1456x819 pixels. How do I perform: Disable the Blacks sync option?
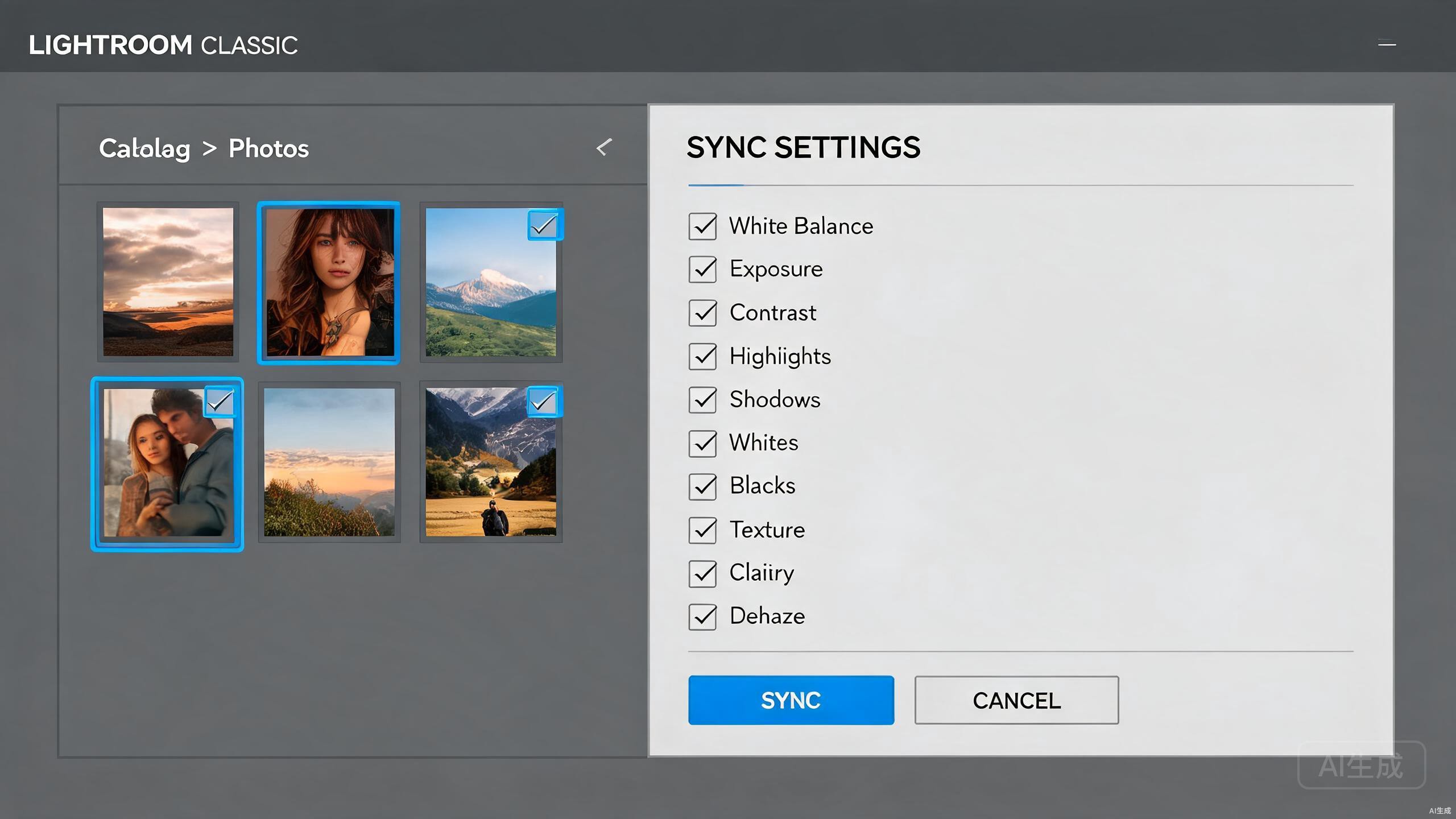click(702, 486)
